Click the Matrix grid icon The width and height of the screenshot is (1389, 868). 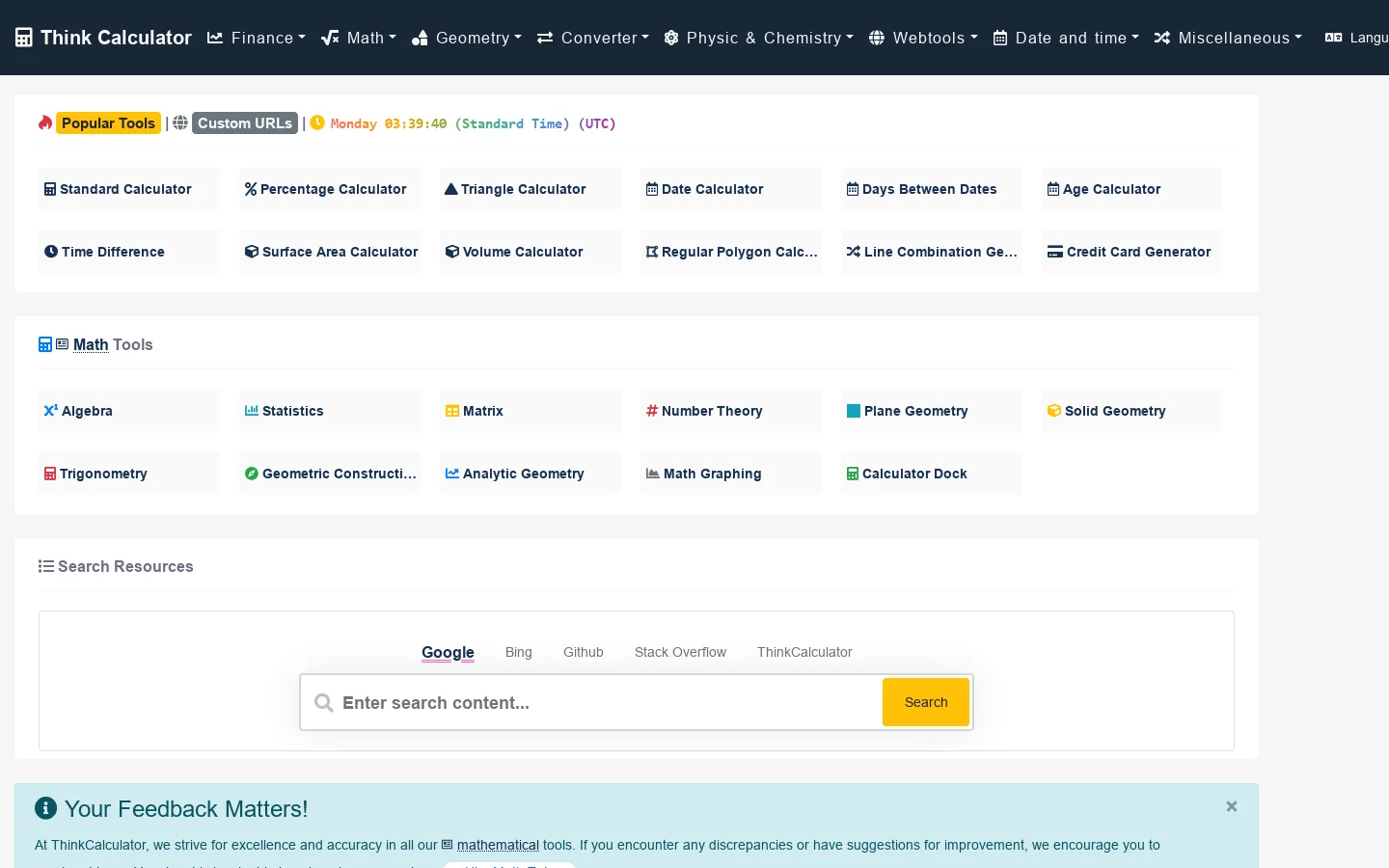point(452,411)
